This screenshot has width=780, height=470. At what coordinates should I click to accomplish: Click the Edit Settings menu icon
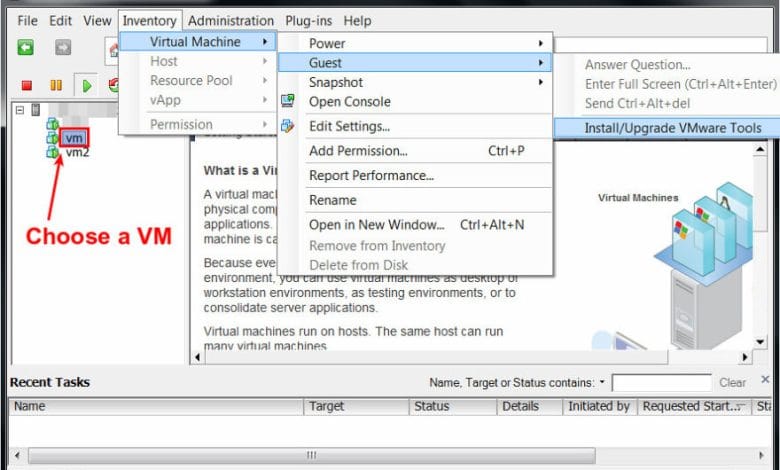[288, 126]
